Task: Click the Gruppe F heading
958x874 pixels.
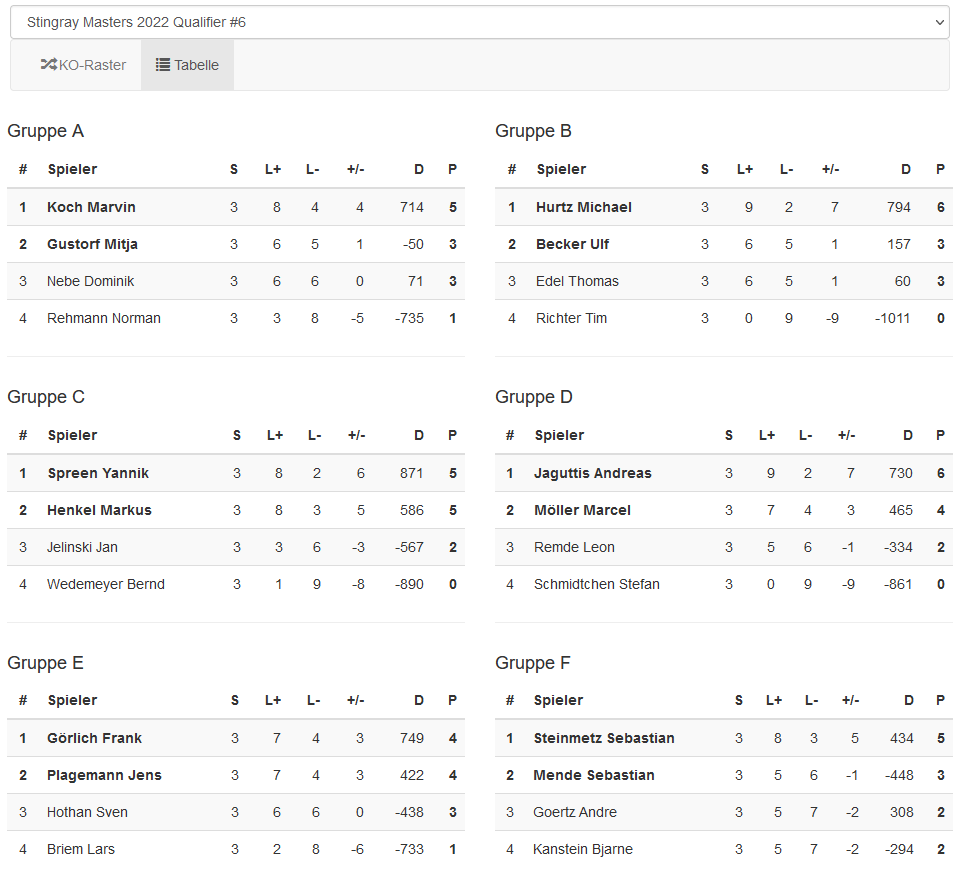Action: point(533,663)
